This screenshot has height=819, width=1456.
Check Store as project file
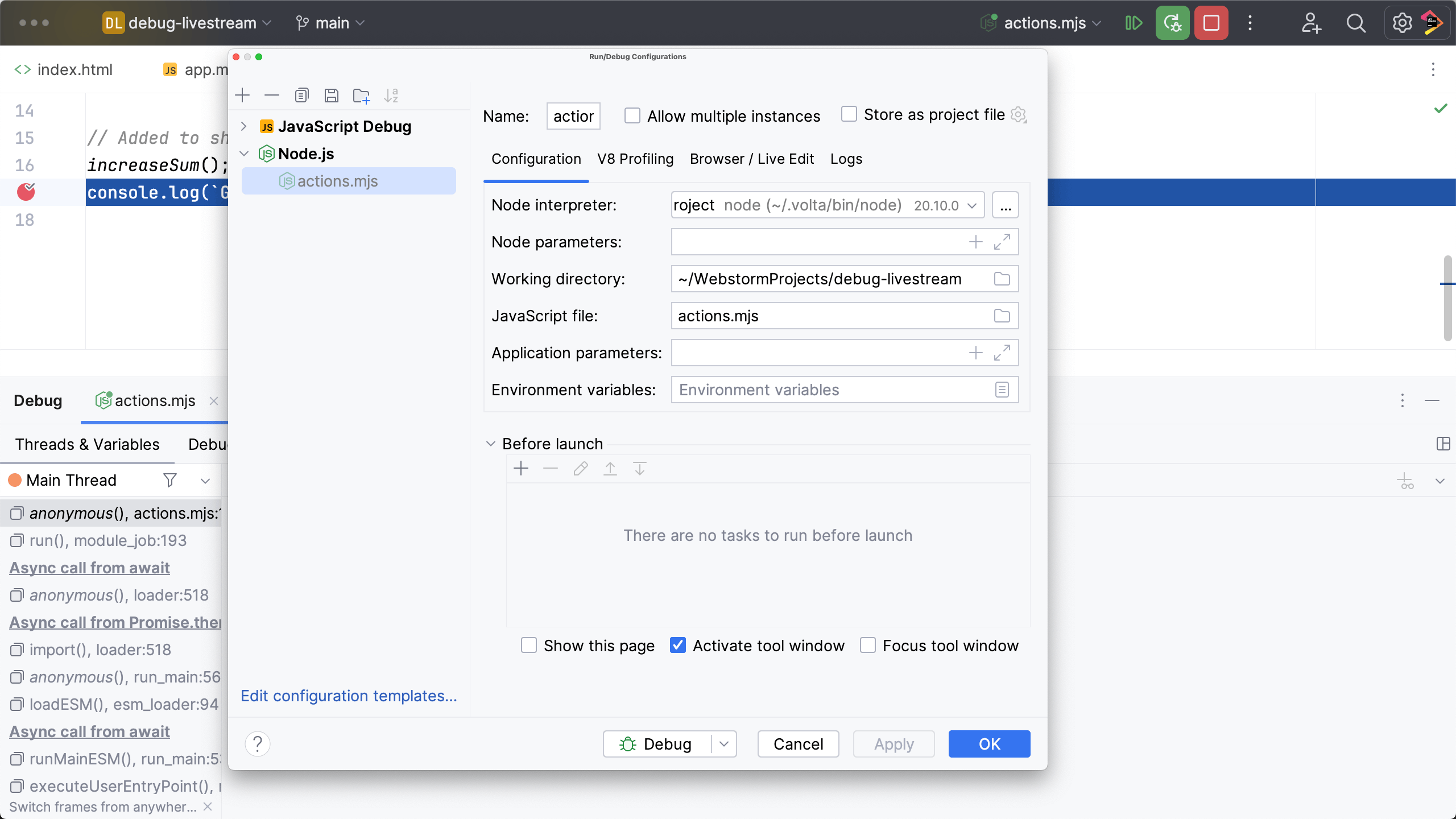(x=848, y=114)
